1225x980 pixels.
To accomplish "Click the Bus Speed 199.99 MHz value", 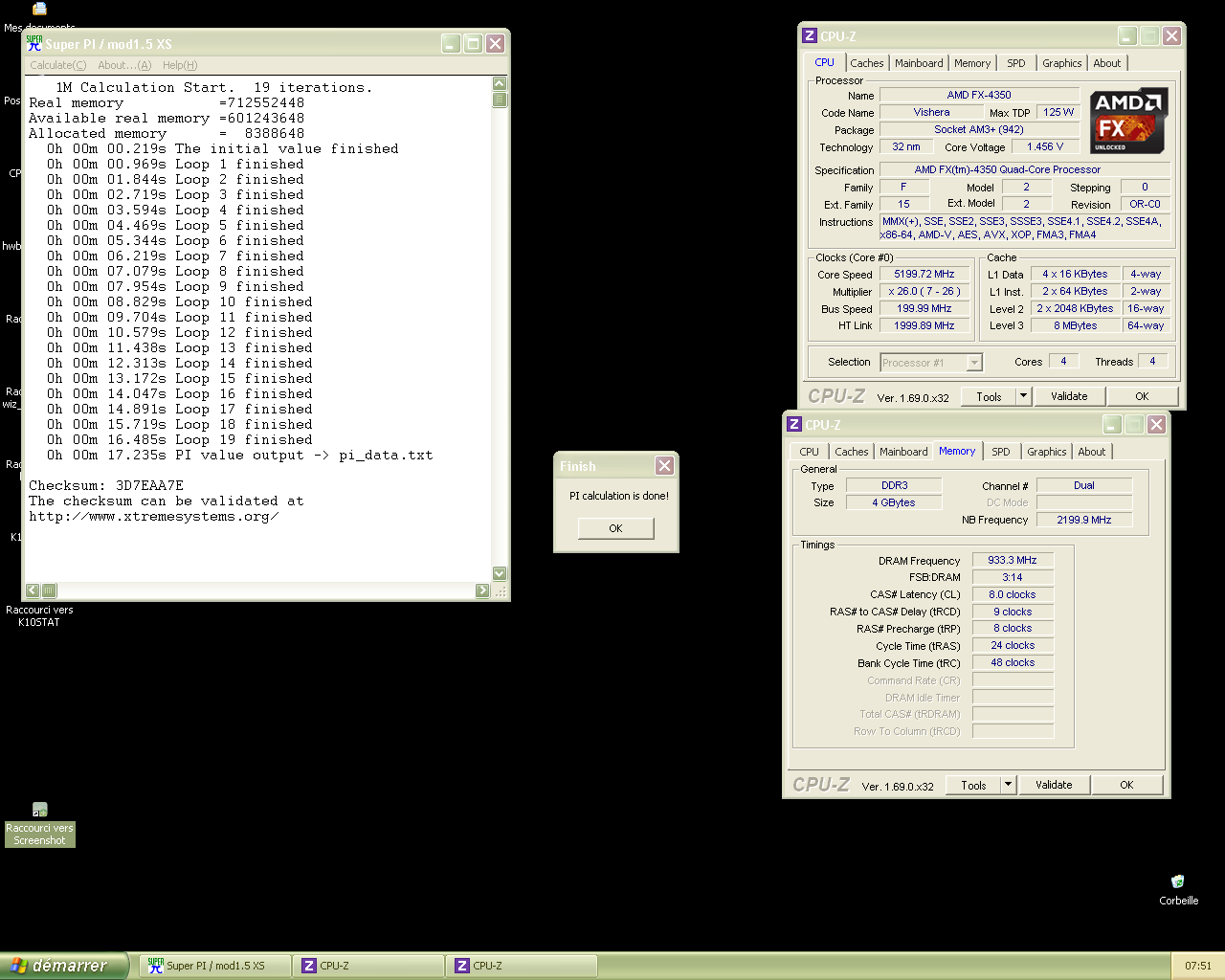I will 924,308.
